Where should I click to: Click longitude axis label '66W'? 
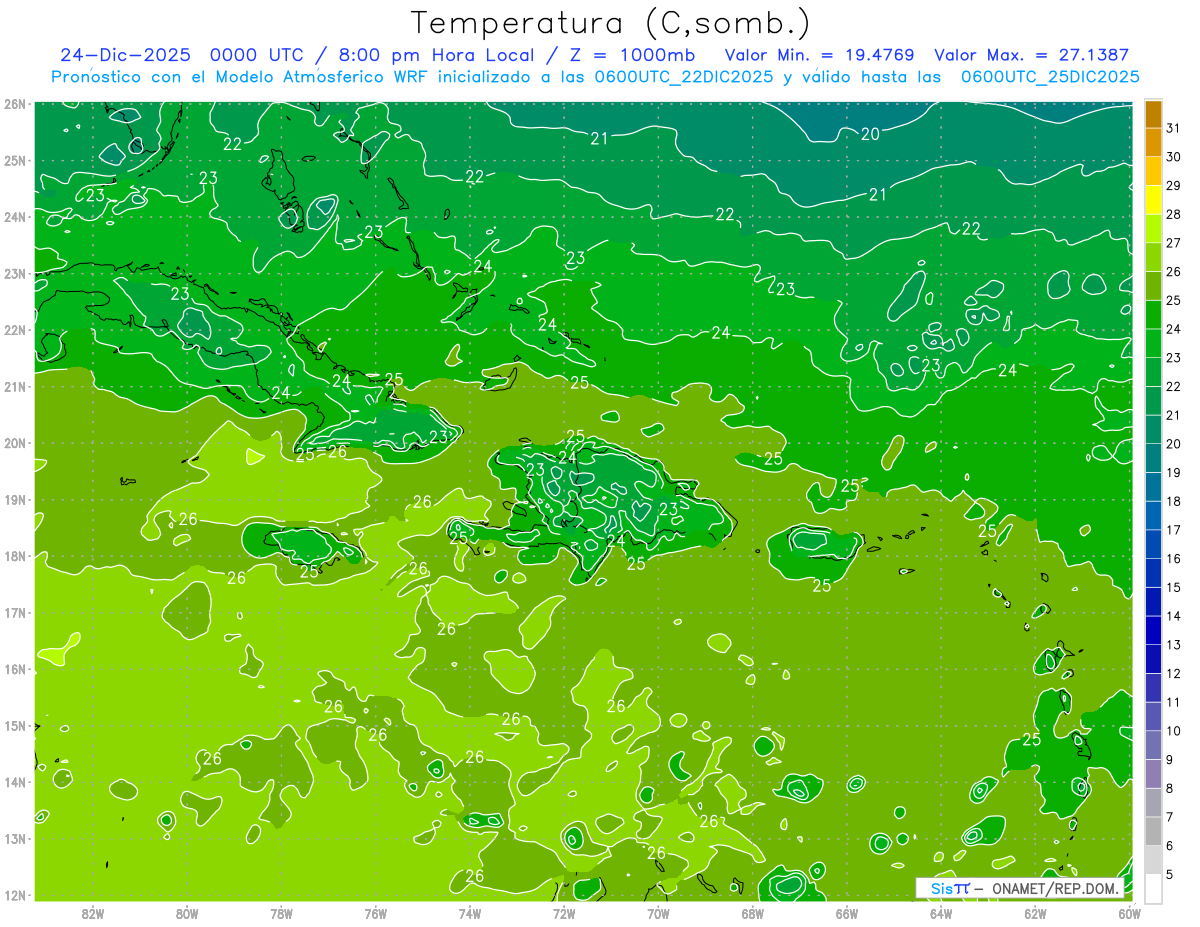click(x=847, y=913)
